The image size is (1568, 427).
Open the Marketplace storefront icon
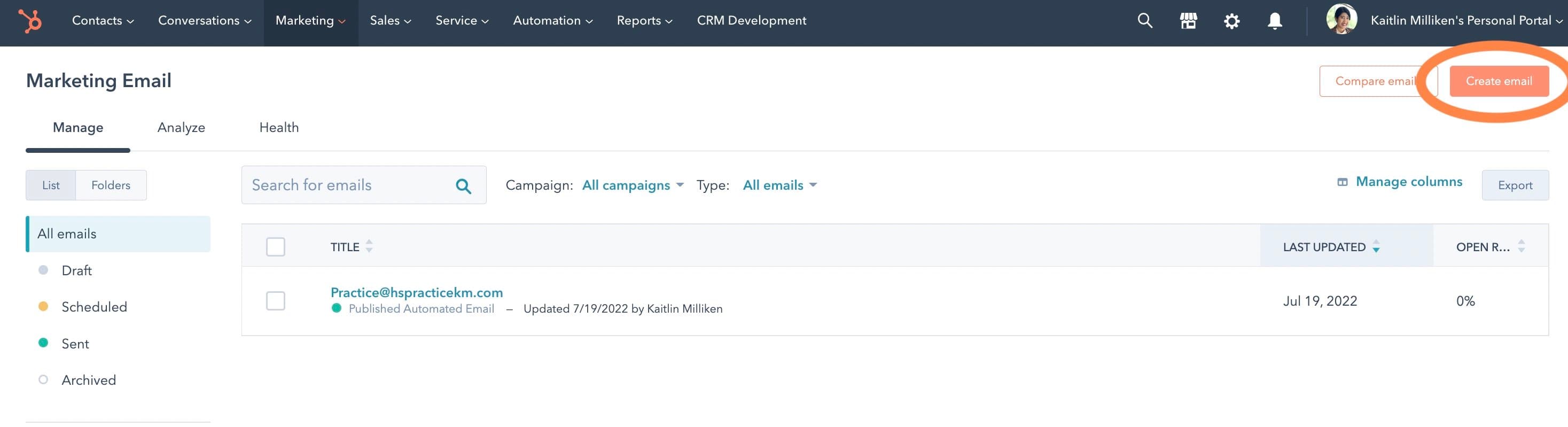[x=1188, y=21]
